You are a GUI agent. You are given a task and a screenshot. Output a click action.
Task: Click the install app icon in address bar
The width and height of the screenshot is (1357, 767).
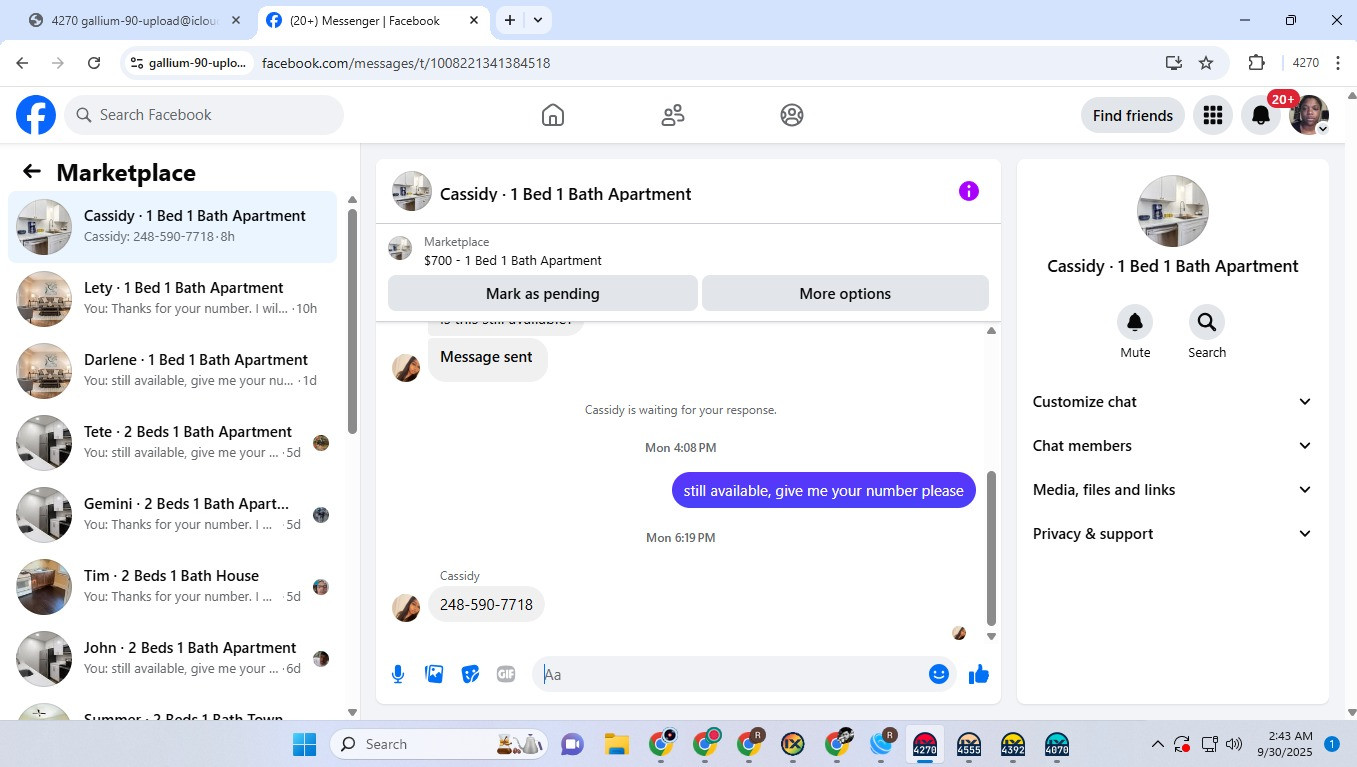(x=1174, y=63)
